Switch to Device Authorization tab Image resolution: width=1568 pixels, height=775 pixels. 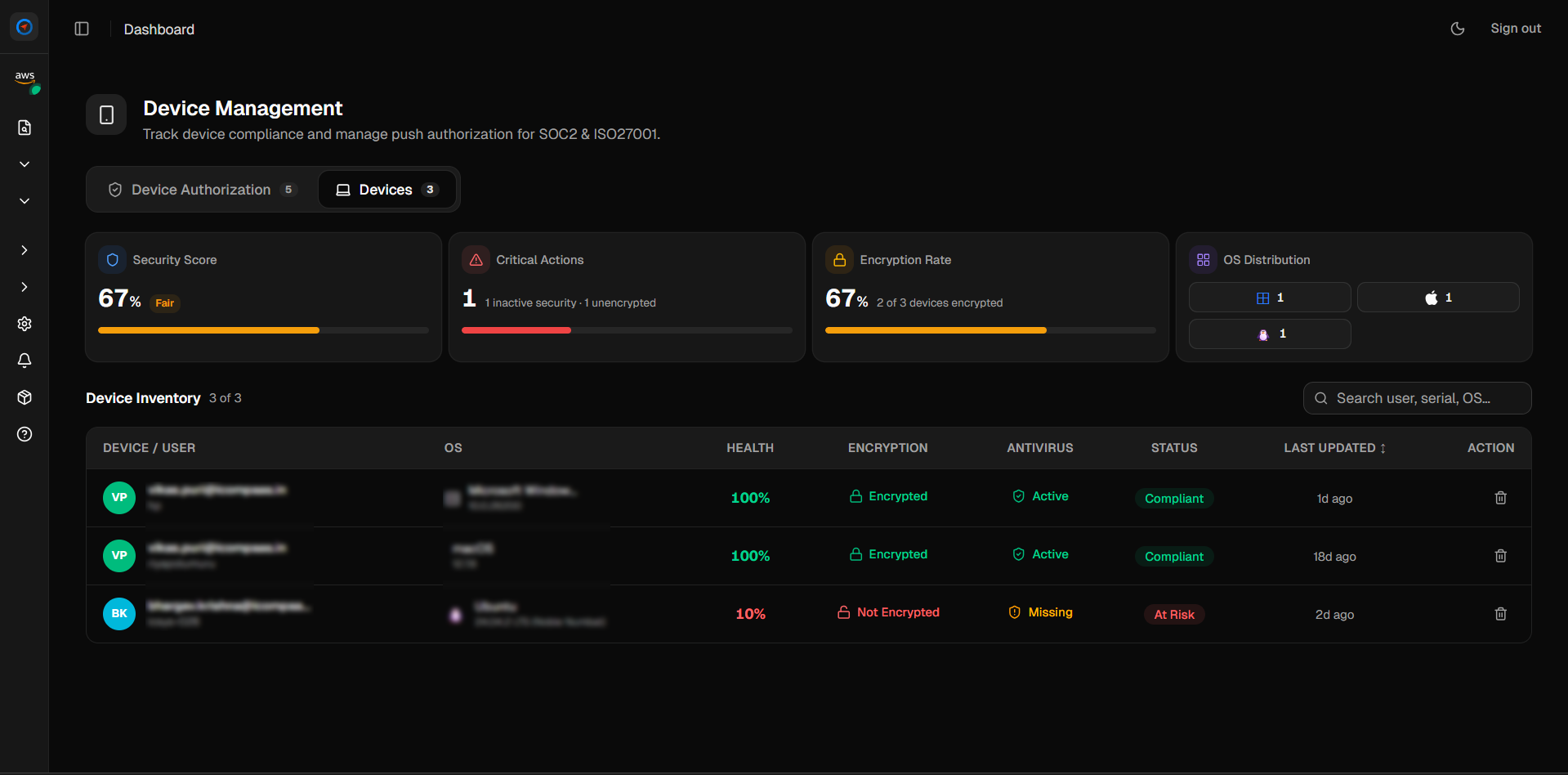point(202,190)
